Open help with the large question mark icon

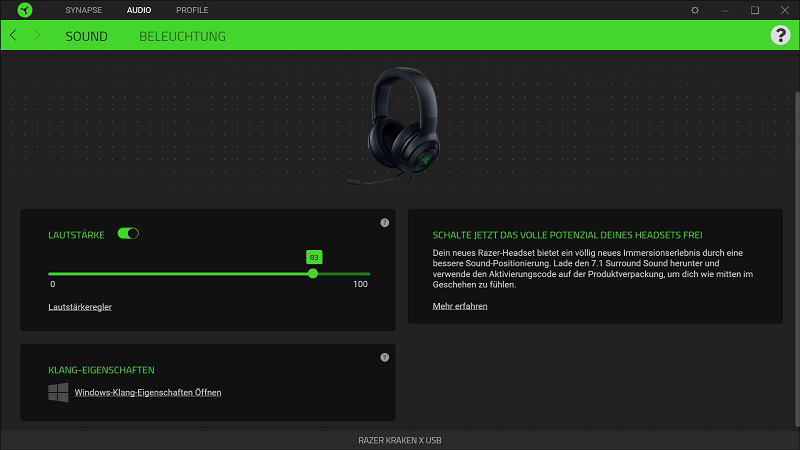point(780,35)
